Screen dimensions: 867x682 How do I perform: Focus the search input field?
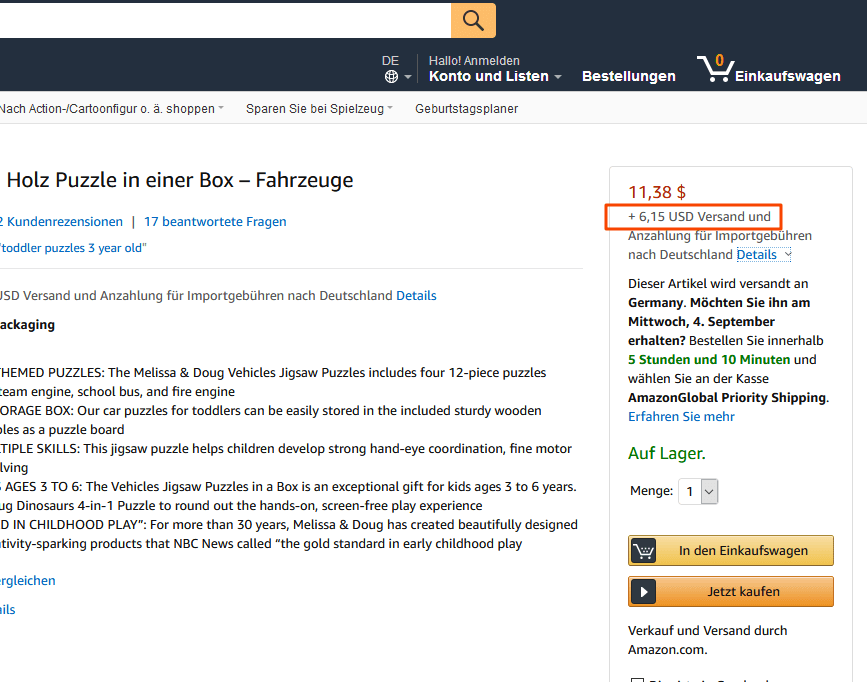[220, 20]
